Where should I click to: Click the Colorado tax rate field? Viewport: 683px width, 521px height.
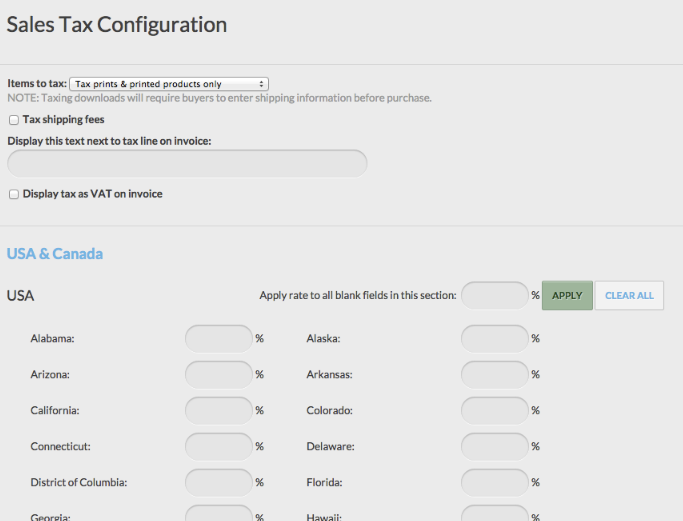495,410
